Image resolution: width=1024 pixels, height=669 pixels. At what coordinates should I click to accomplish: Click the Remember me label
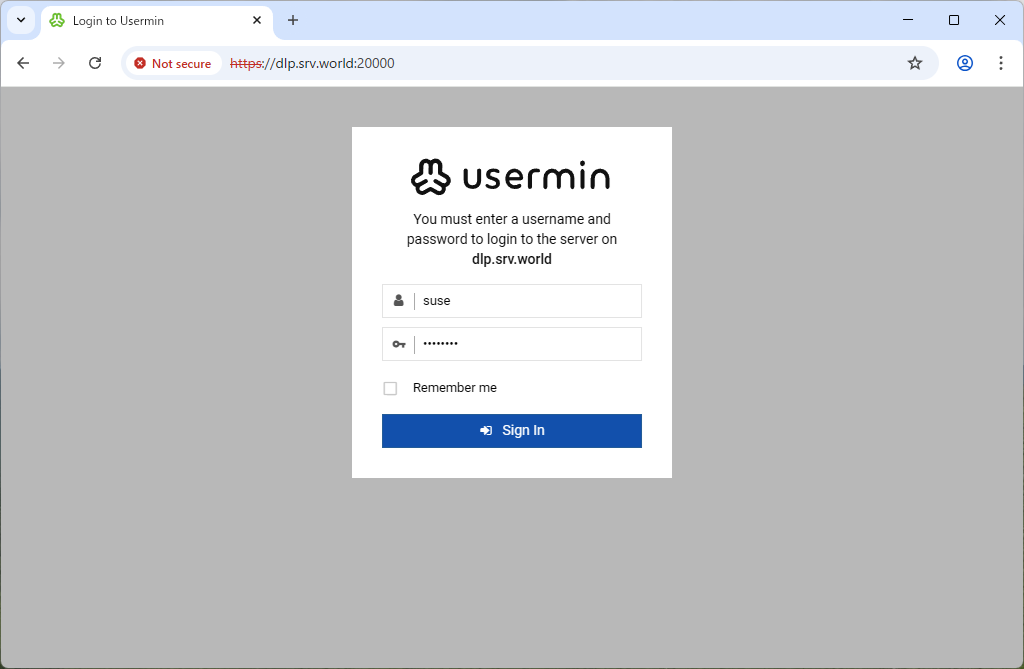tap(454, 388)
